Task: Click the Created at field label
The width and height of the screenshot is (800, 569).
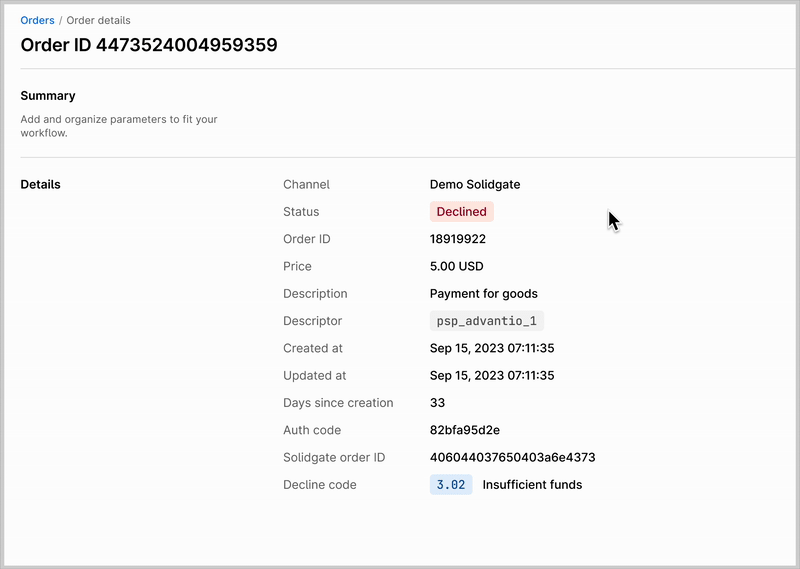Action: [x=313, y=348]
